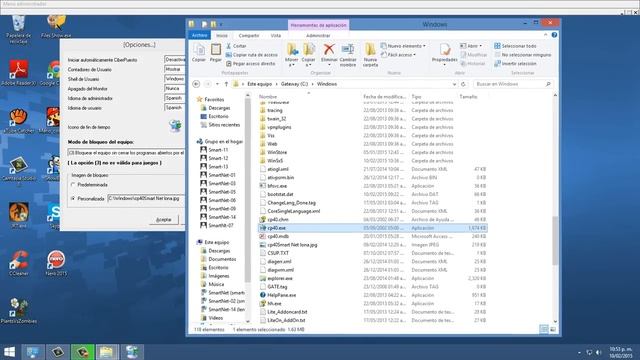
Task: Open Apagado del Monitor dropdown
Action: tap(174, 89)
